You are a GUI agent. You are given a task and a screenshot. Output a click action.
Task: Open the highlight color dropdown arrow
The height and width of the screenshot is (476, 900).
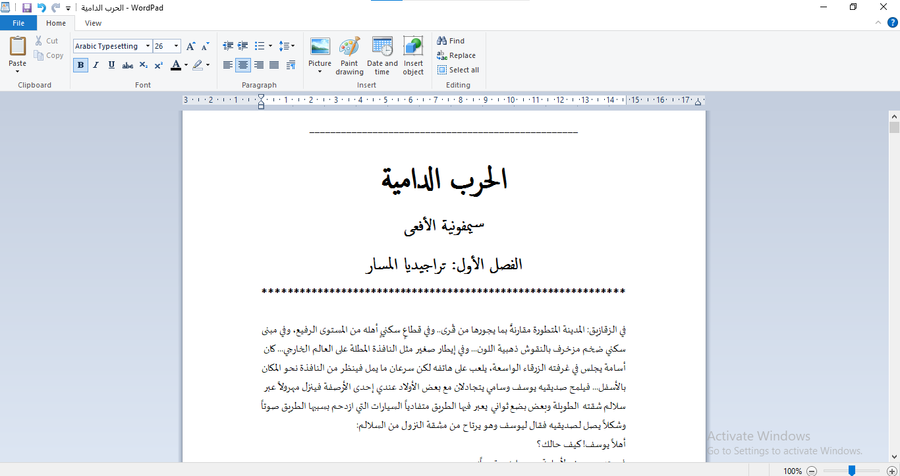(x=208, y=65)
